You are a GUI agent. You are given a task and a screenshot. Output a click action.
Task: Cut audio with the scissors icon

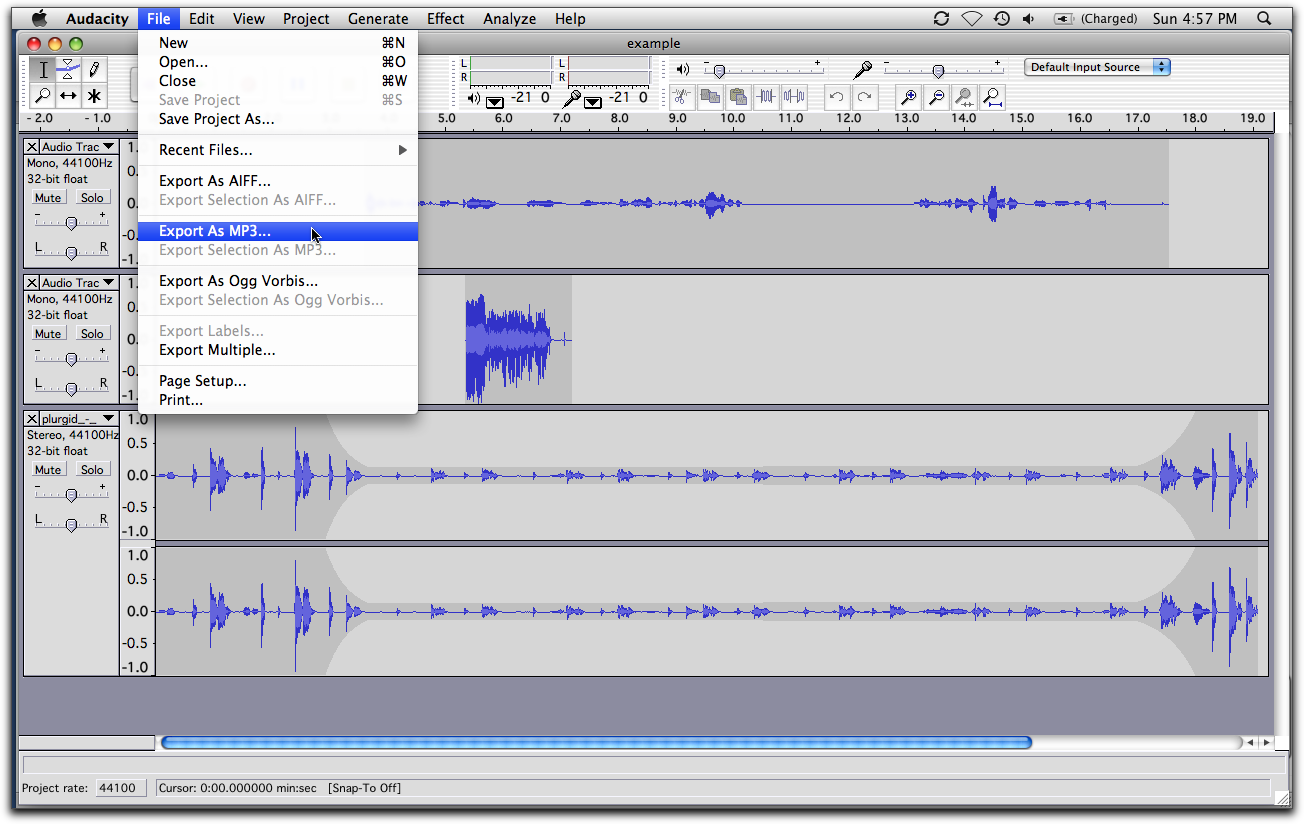[x=680, y=96]
